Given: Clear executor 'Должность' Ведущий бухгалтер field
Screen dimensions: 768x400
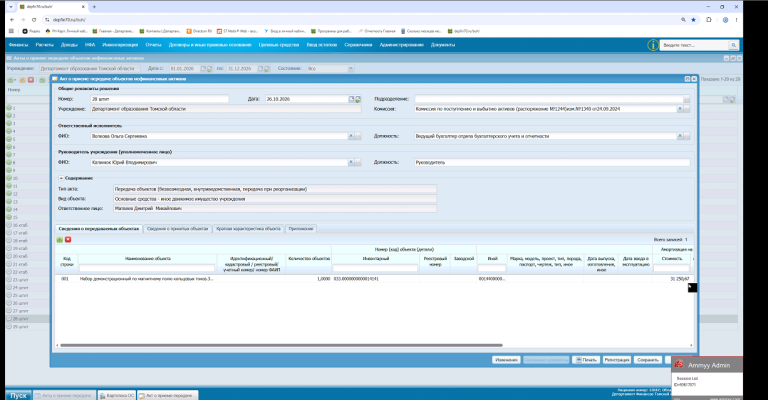Looking at the screenshot, I should click(680, 136).
